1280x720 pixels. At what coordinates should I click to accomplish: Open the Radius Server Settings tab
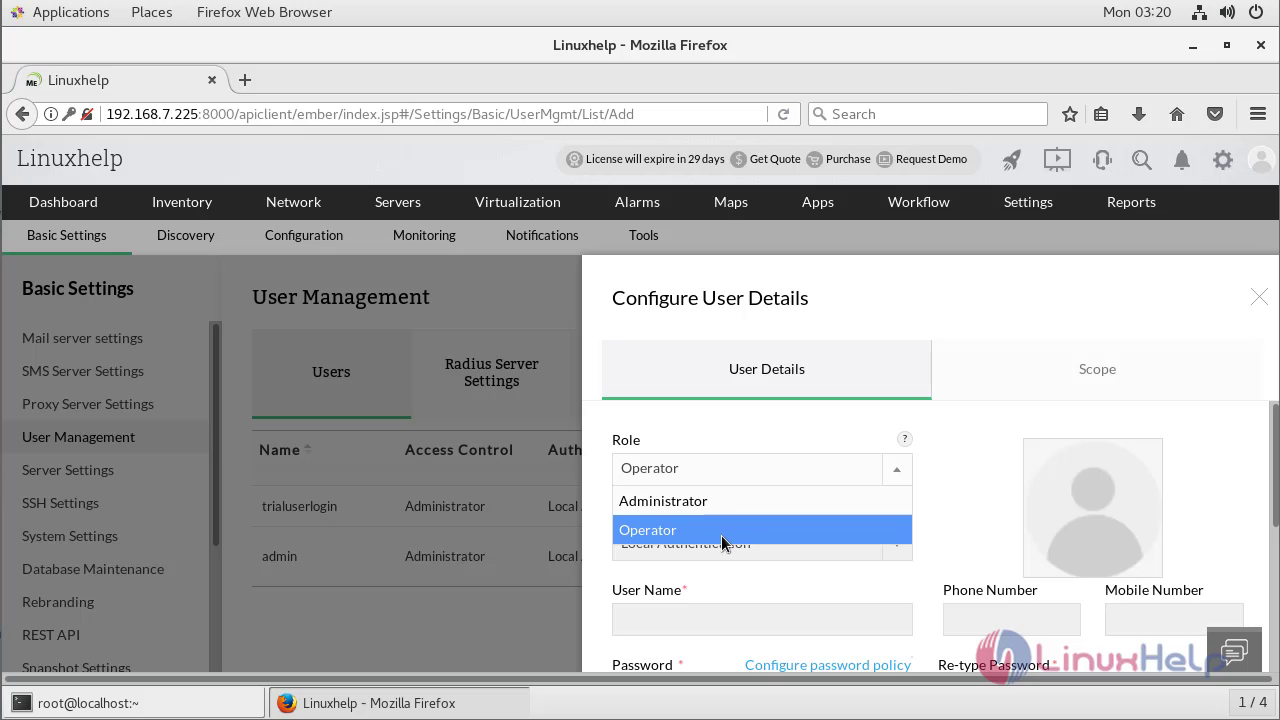491,372
